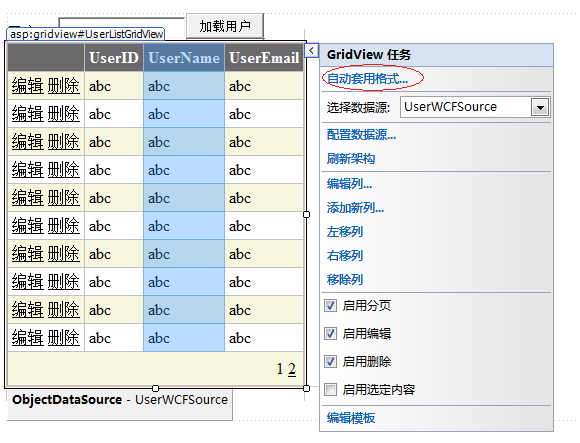The image size is (580, 443).
Task: Click GridView bottom-center resize handle
Action: (155, 388)
